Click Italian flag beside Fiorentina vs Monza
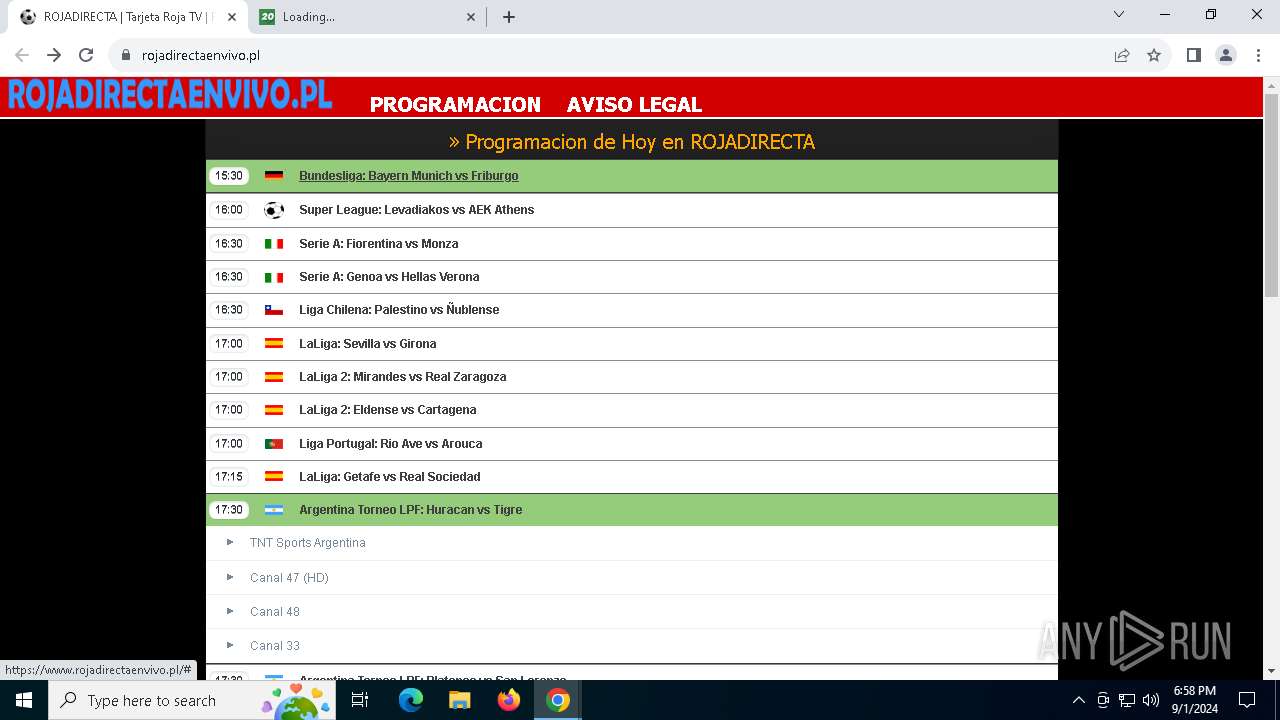Image resolution: width=1280 pixels, height=720 pixels. coord(274,244)
